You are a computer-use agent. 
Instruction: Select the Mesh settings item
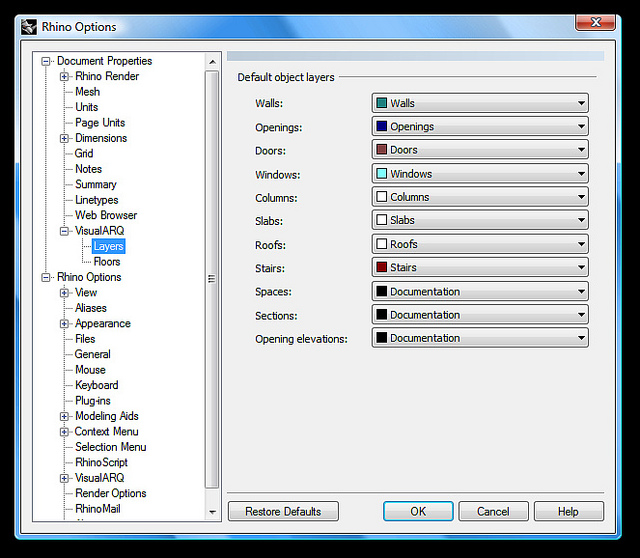click(x=87, y=92)
